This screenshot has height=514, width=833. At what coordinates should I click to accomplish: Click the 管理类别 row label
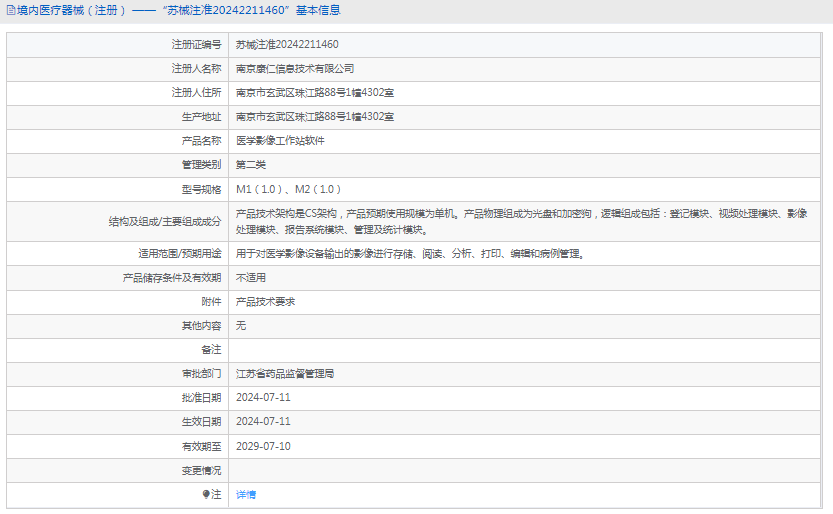[x=201, y=165]
